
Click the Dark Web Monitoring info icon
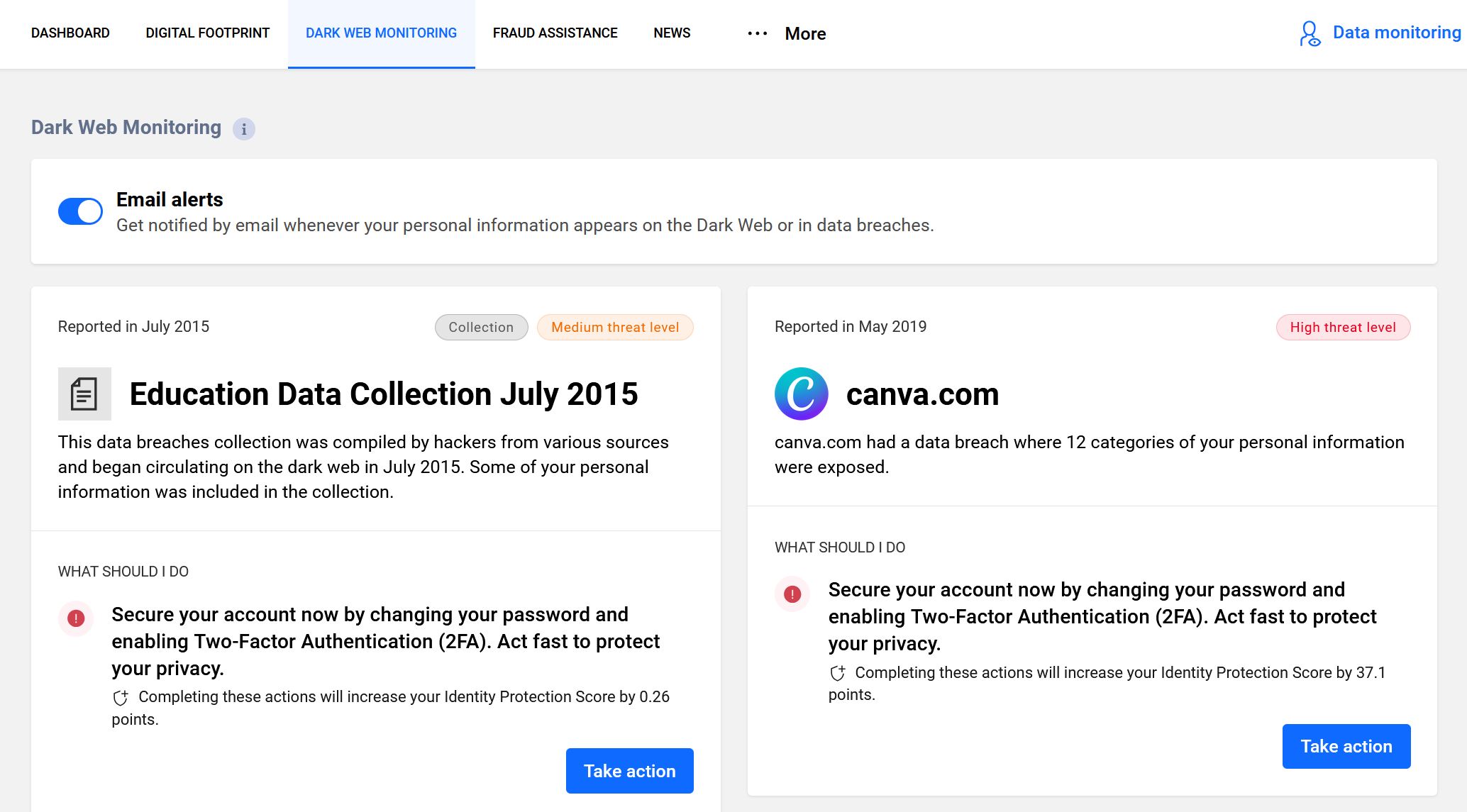point(244,129)
